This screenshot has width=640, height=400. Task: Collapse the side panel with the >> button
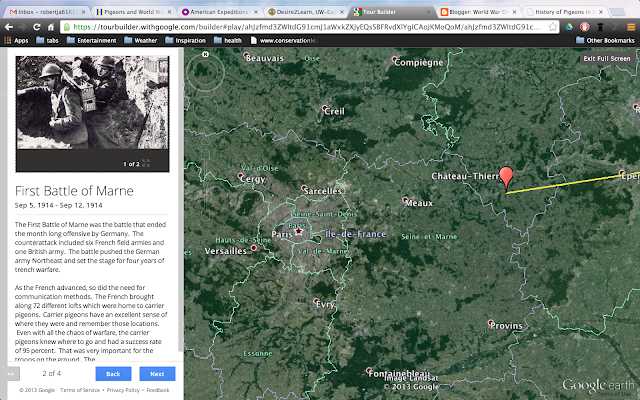12,373
